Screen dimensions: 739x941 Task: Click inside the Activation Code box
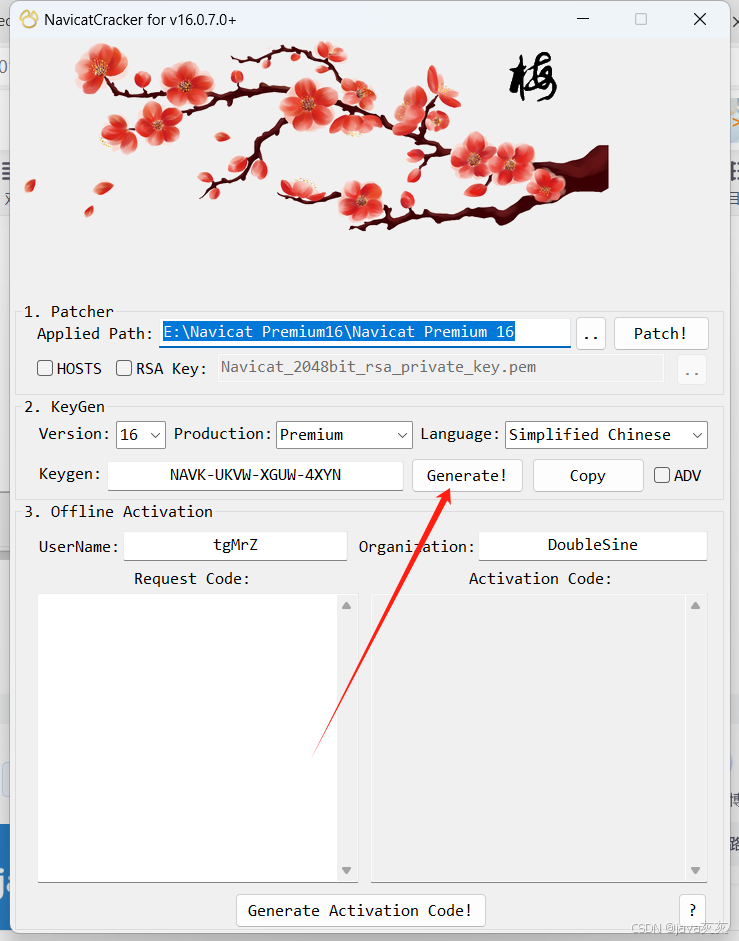528,738
